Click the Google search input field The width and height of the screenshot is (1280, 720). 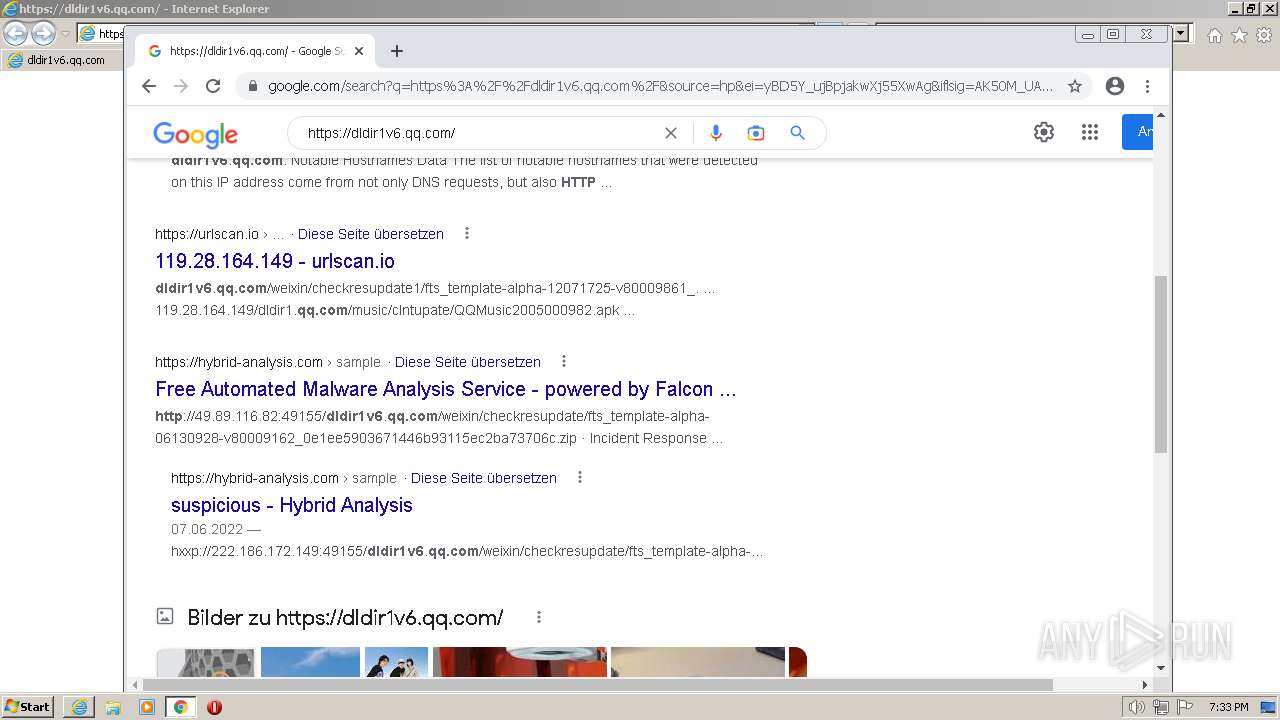click(x=480, y=133)
